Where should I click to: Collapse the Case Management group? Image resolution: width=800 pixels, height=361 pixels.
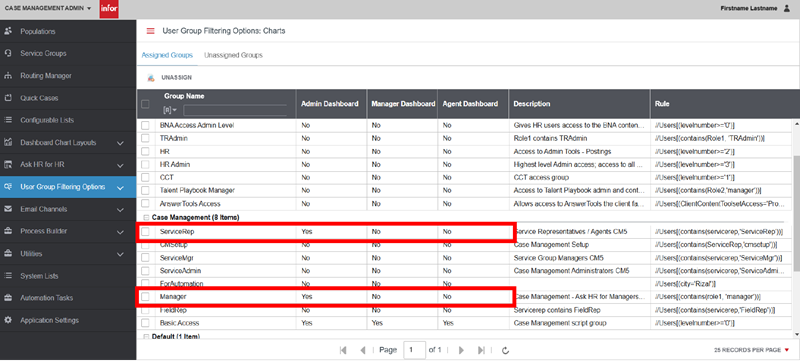pos(146,218)
